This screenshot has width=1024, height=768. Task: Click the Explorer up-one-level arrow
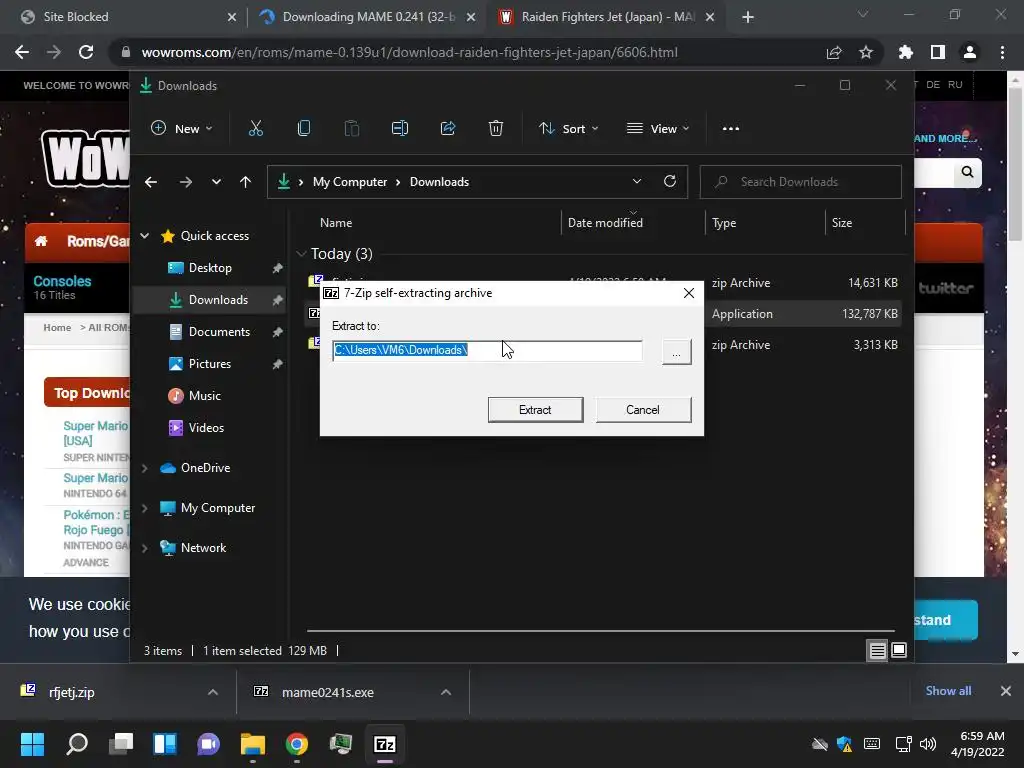[x=246, y=182]
